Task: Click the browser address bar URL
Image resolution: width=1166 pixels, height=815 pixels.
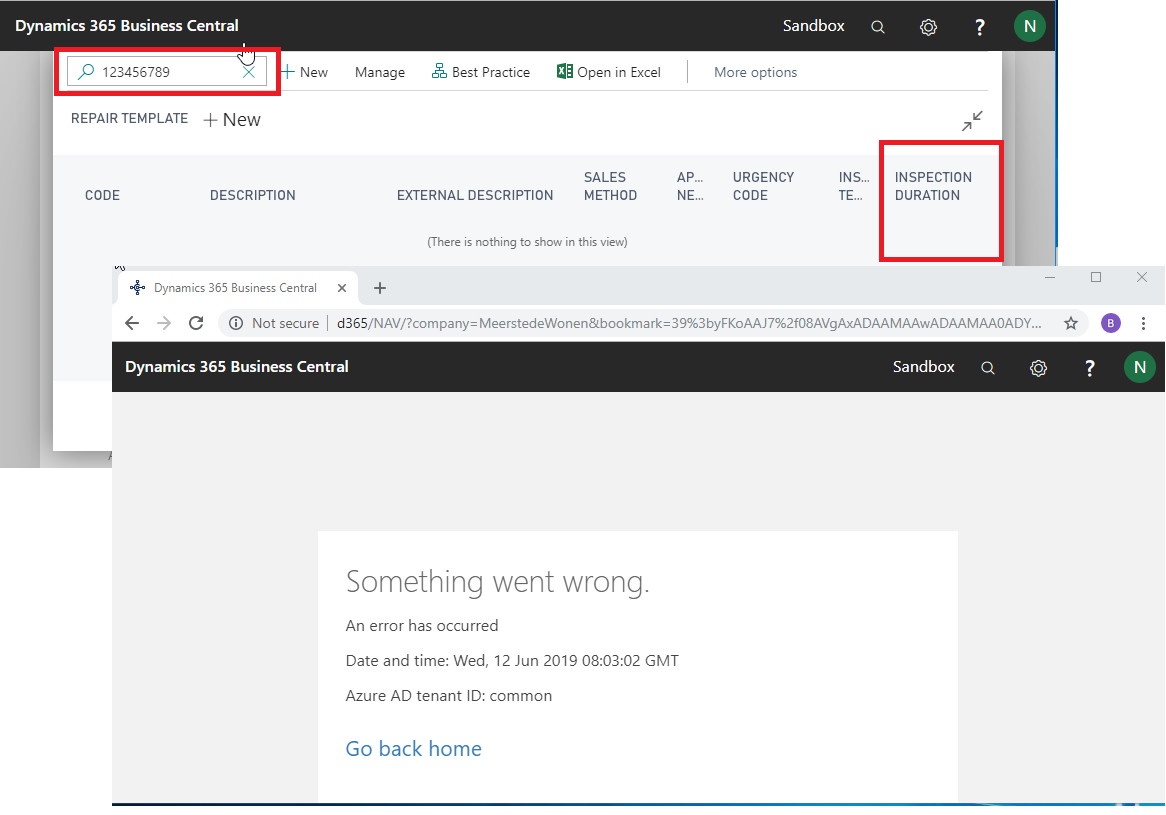Action: [689, 323]
